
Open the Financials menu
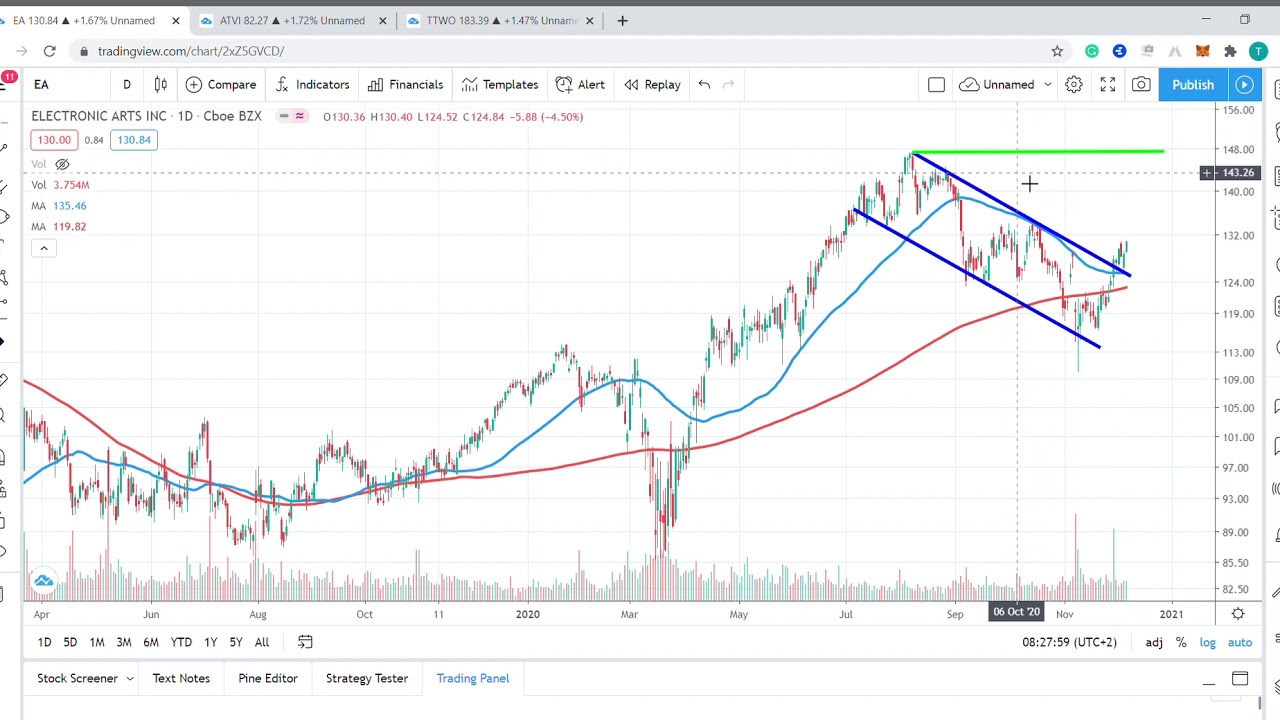[405, 85]
